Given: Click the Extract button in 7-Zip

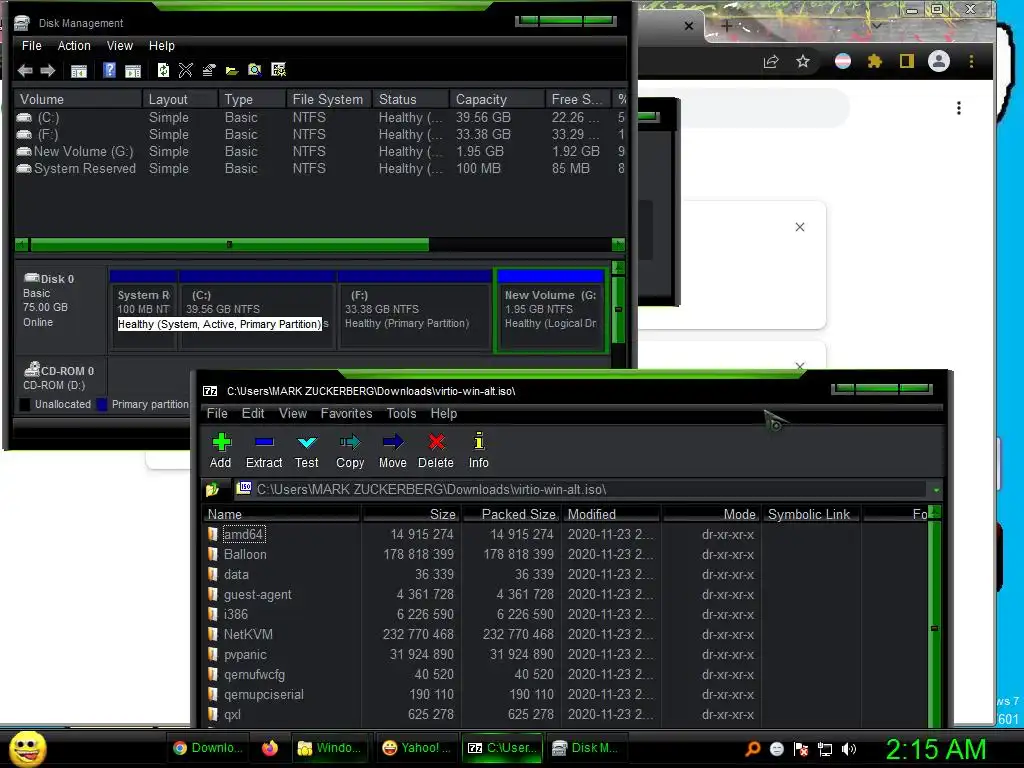Looking at the screenshot, I should point(264,451).
